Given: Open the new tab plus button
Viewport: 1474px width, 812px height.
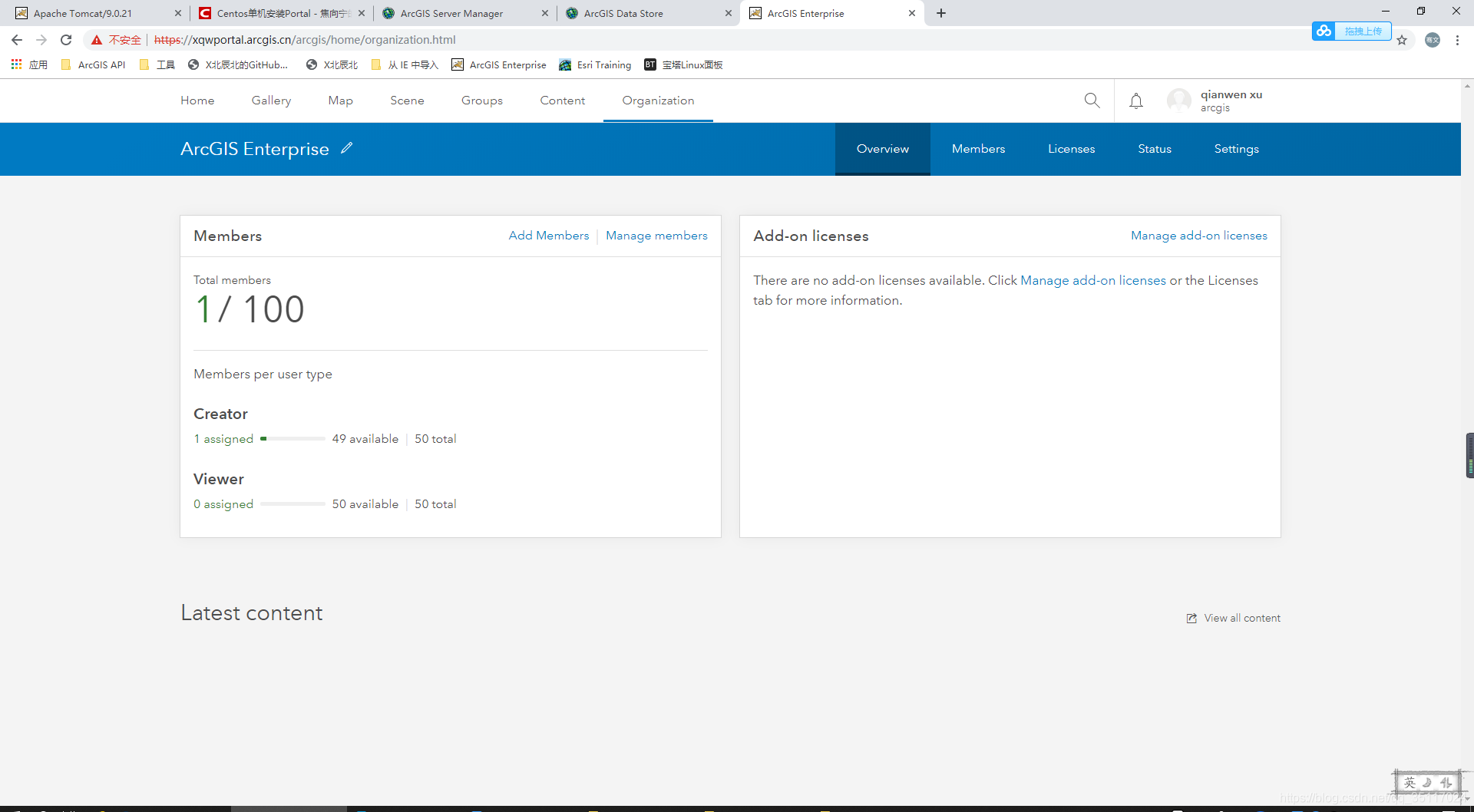Looking at the screenshot, I should [941, 13].
